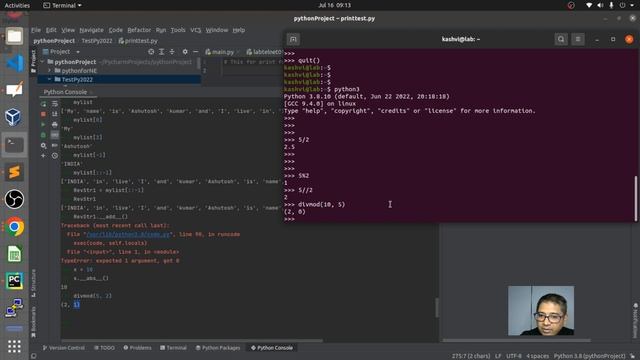Click the code.py link in traceback
640x360 pixels.
point(128,234)
